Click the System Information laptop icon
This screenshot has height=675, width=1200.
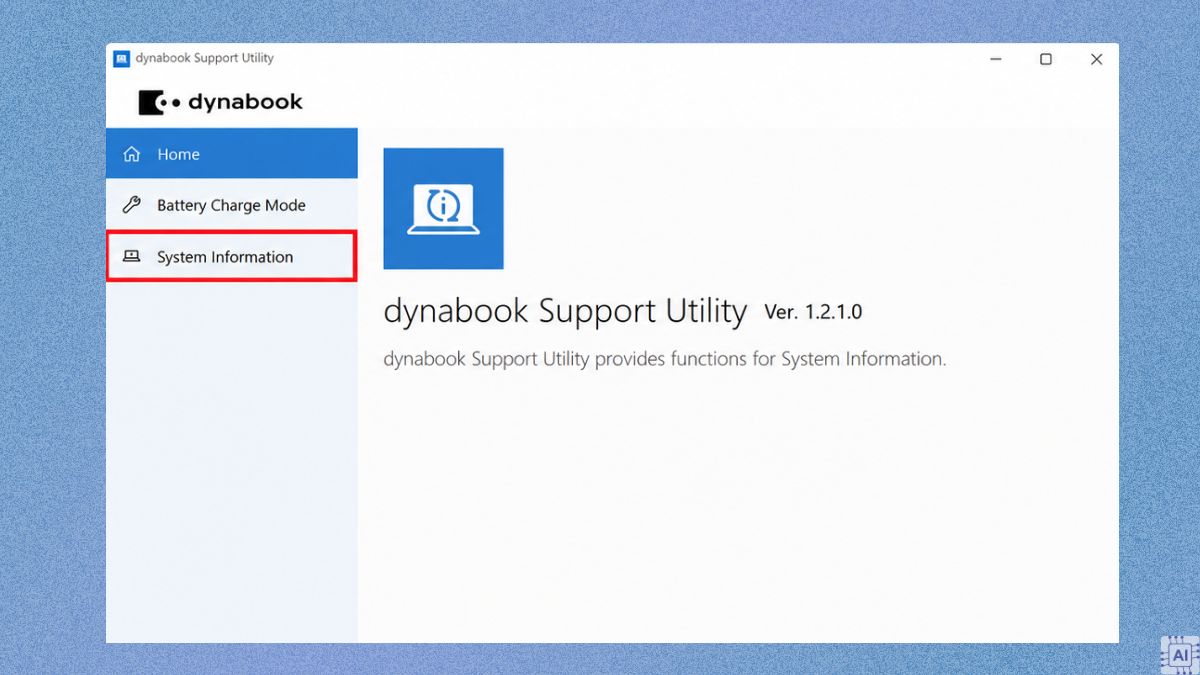[x=132, y=257]
